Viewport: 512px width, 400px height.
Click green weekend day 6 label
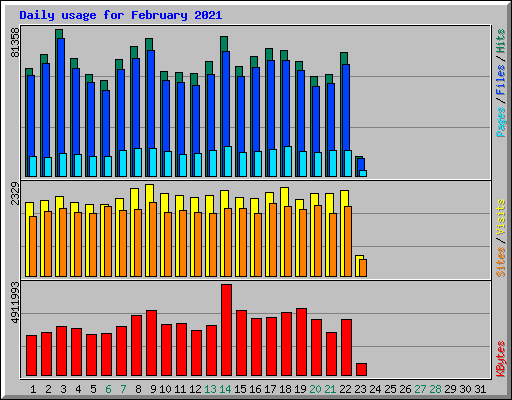point(108,389)
